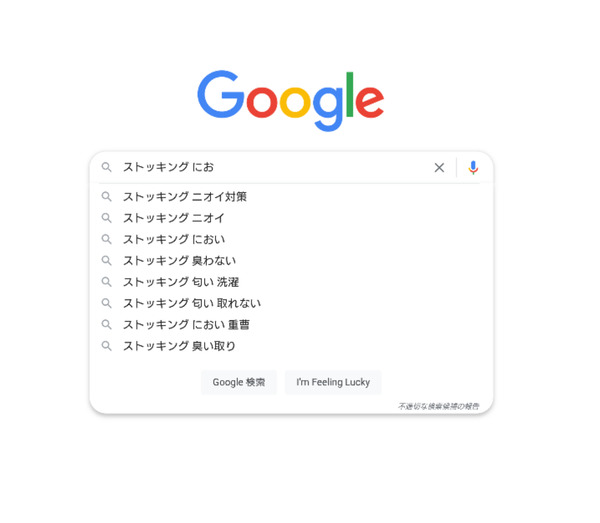This screenshot has height=523, width=600.
Task: Click magnifier icon beside ストッキング 匂い 洗濯
Action: pyautogui.click(x=106, y=282)
